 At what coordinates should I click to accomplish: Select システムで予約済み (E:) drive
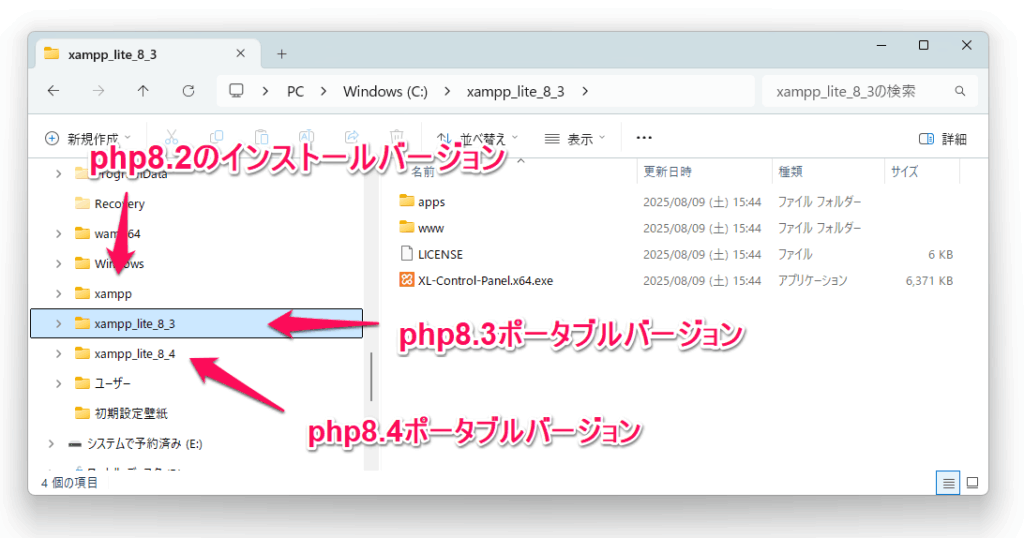point(144,443)
